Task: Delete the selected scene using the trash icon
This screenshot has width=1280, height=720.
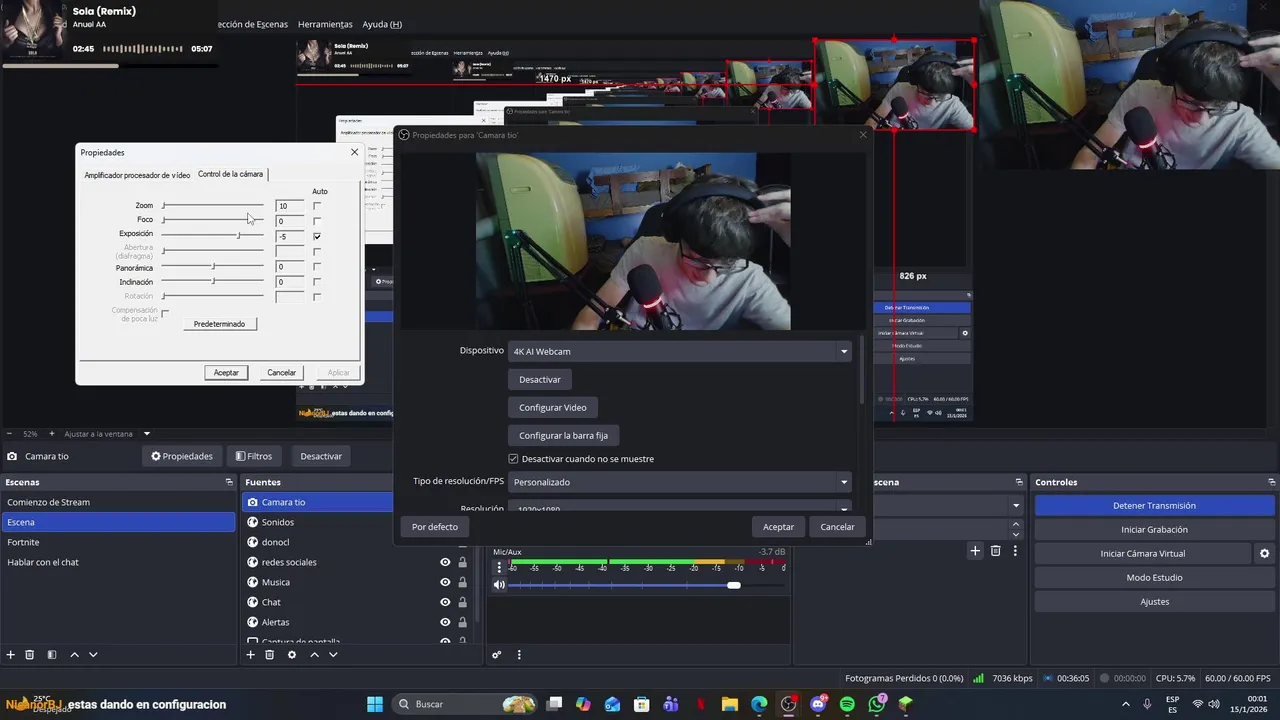Action: [30, 655]
